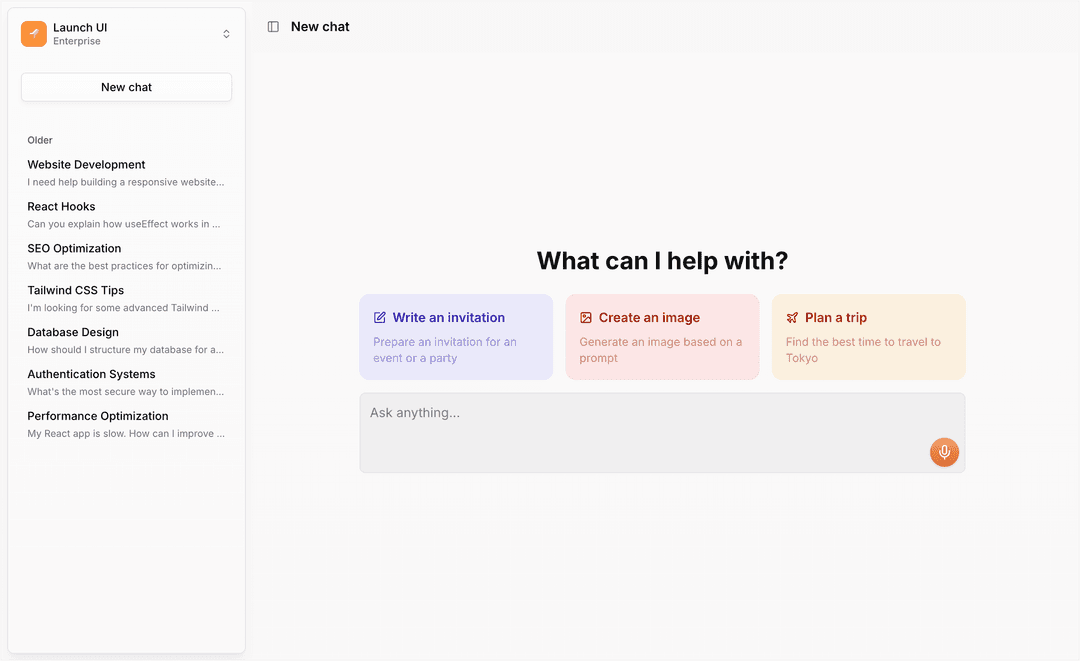This screenshot has height=661, width=1080.
Task: Choose the Write an invitation suggestion card
Action: coord(456,336)
